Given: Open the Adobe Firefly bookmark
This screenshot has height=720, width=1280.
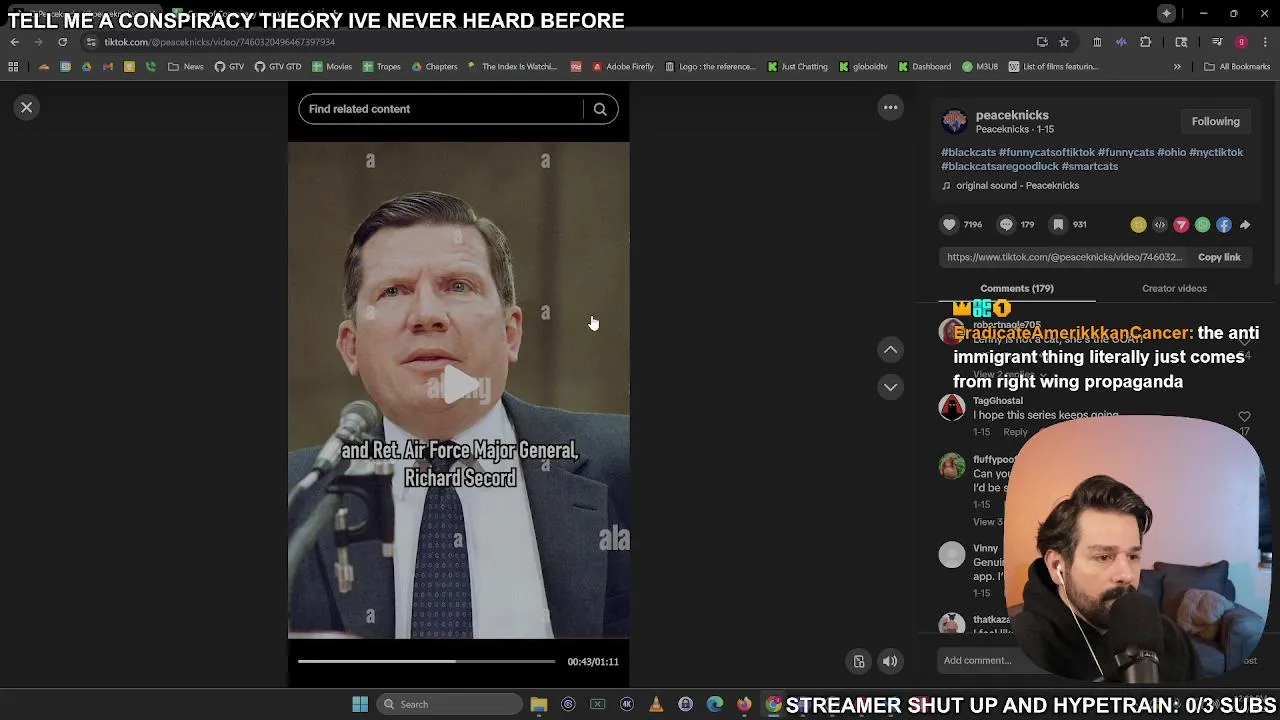Looking at the screenshot, I should (622, 67).
